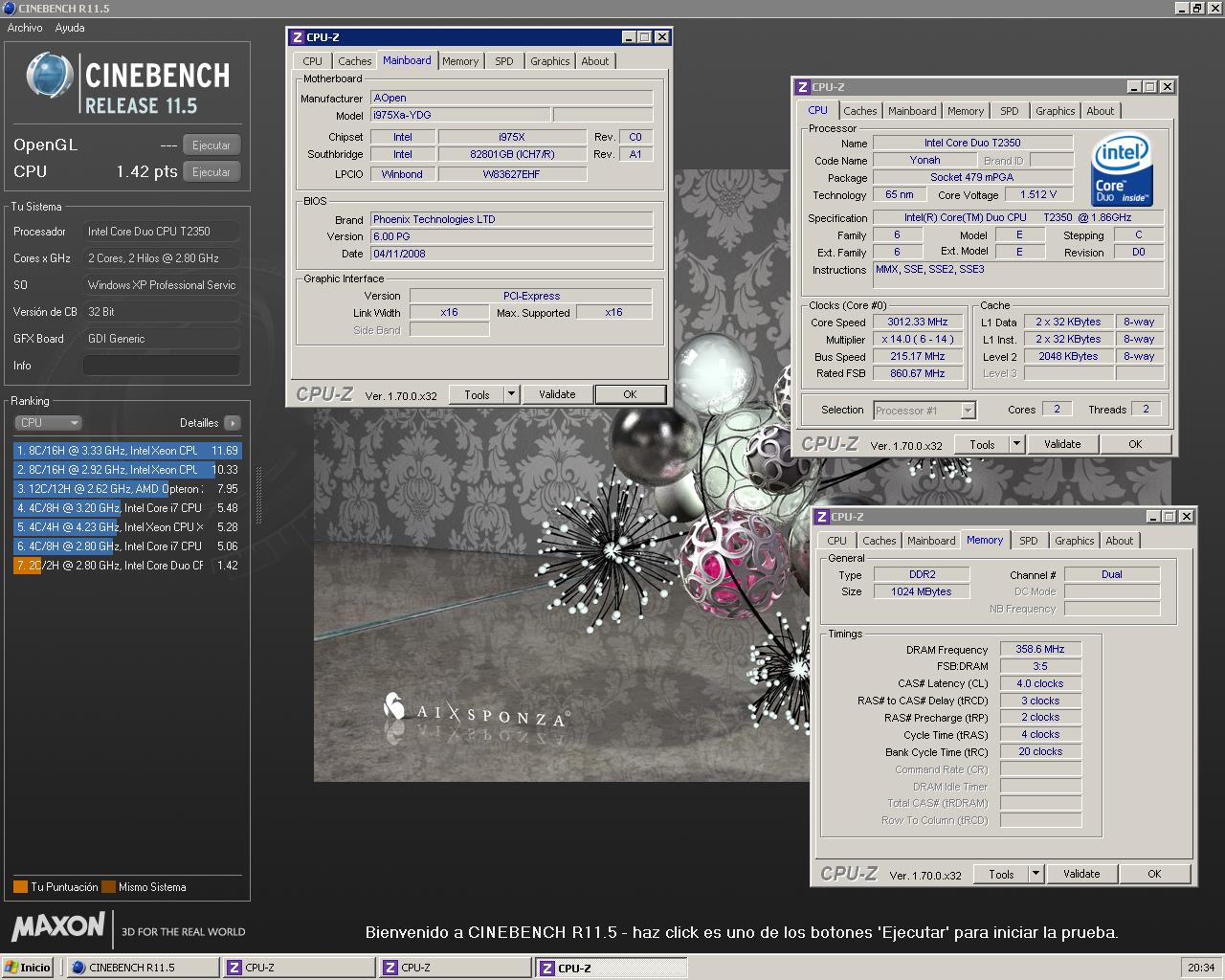
Task: Click the active third CPU-Z taskbar button
Action: 611,968
